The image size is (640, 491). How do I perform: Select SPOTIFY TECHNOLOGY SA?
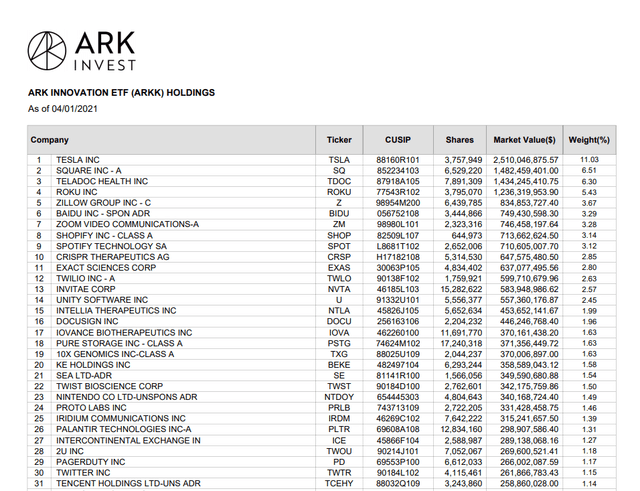point(111,246)
